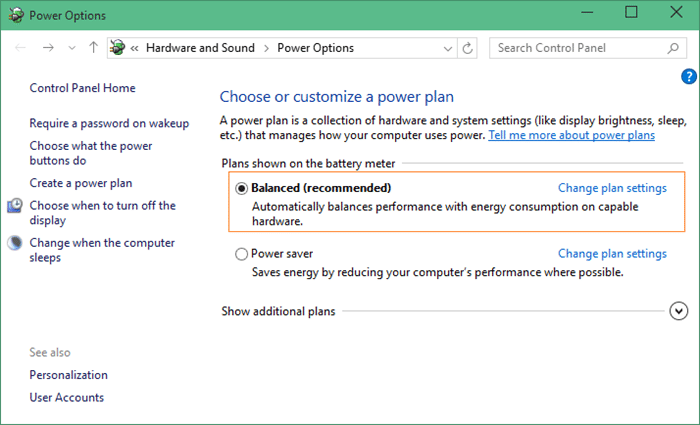Open User Accounts under See also
700x425 pixels.
point(67,397)
